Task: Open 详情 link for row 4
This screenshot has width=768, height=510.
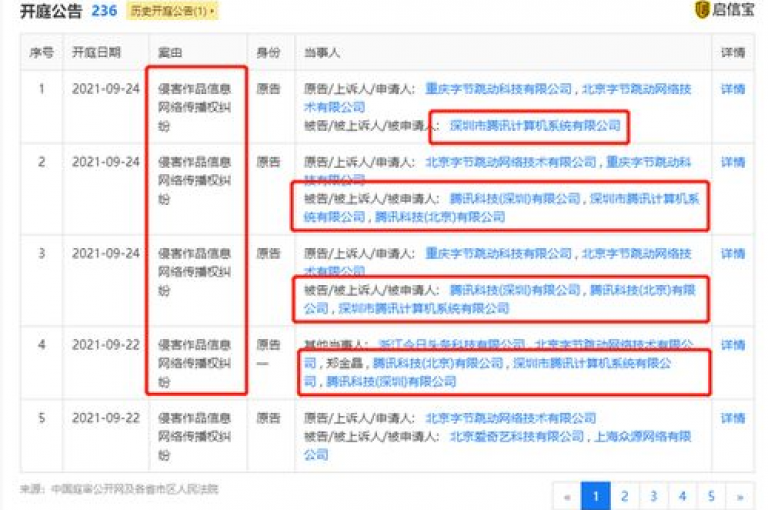Action: coord(733,345)
